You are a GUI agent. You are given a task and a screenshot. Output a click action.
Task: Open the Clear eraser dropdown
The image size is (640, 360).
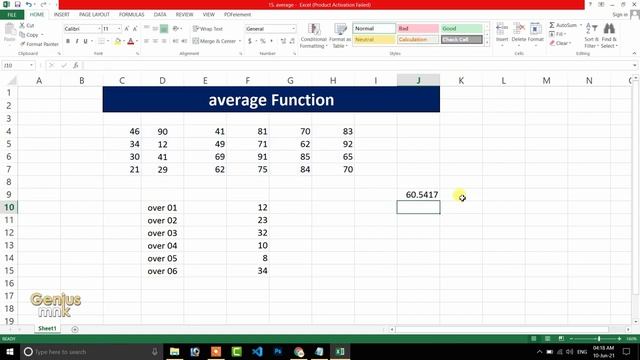pos(560,43)
